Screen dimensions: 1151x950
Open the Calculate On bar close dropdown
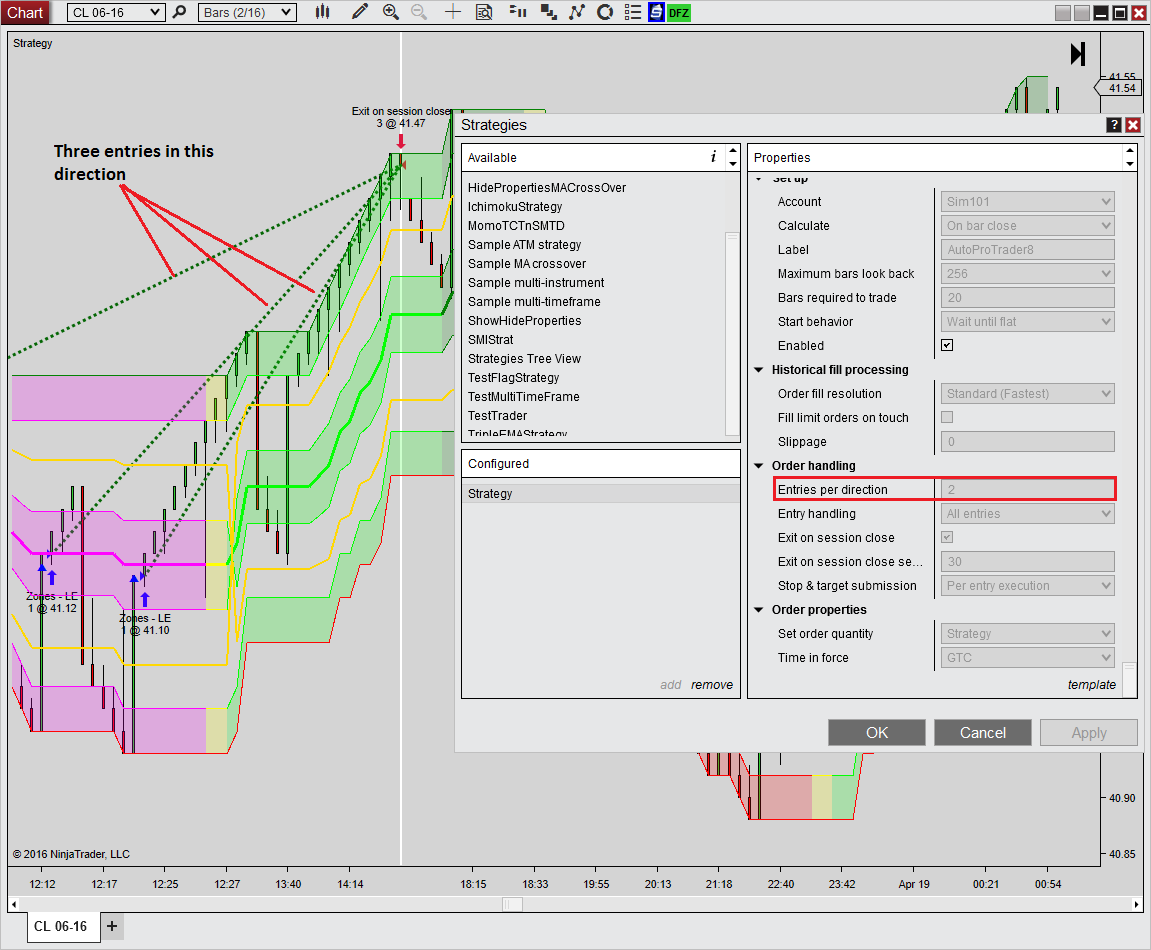(x=1027, y=225)
